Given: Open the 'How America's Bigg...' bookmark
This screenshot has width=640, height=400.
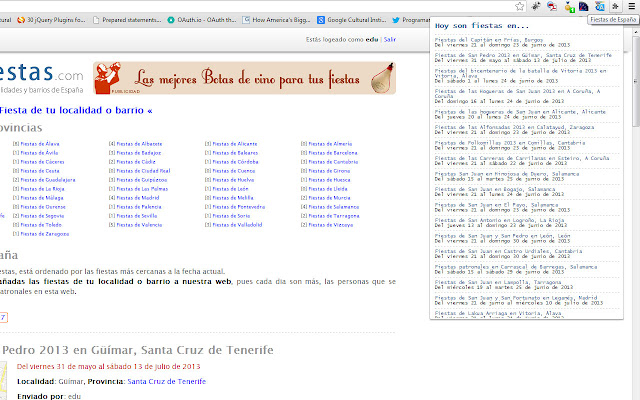Looking at the screenshot, I should (x=276, y=20).
